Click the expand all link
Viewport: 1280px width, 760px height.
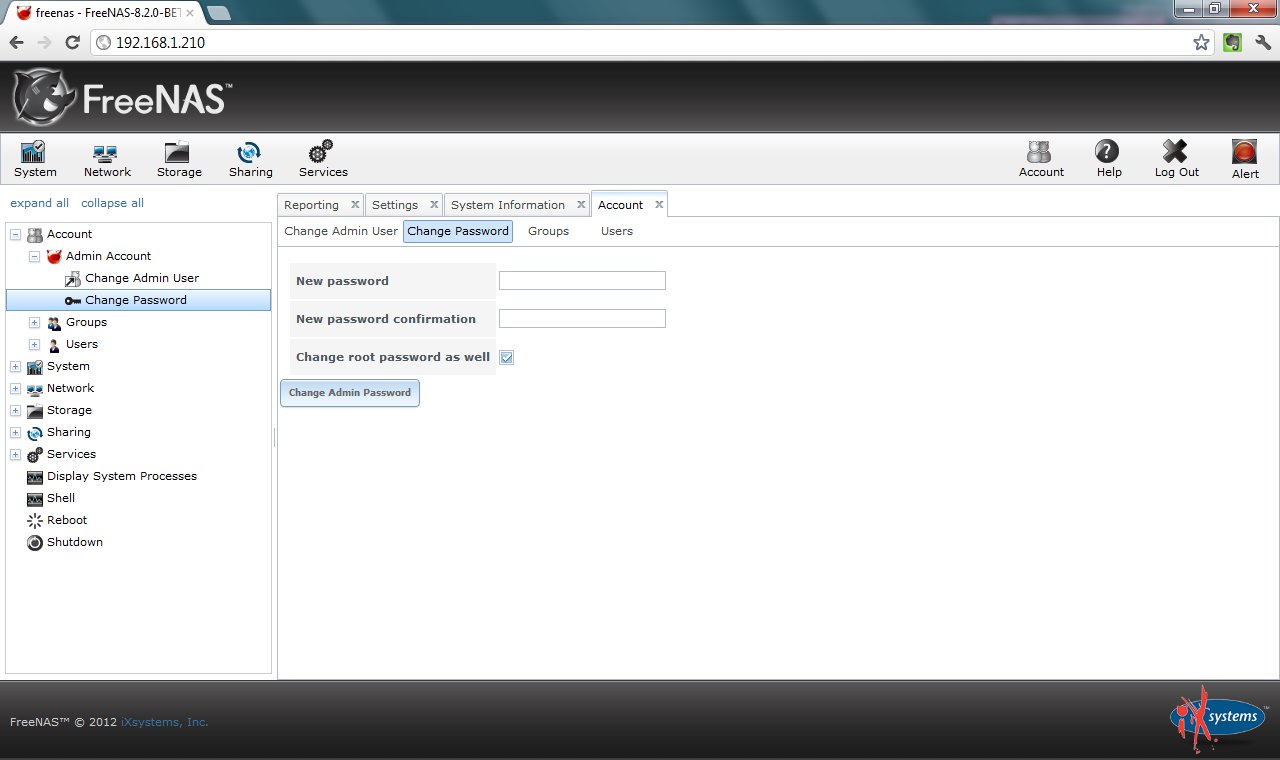pyautogui.click(x=39, y=203)
